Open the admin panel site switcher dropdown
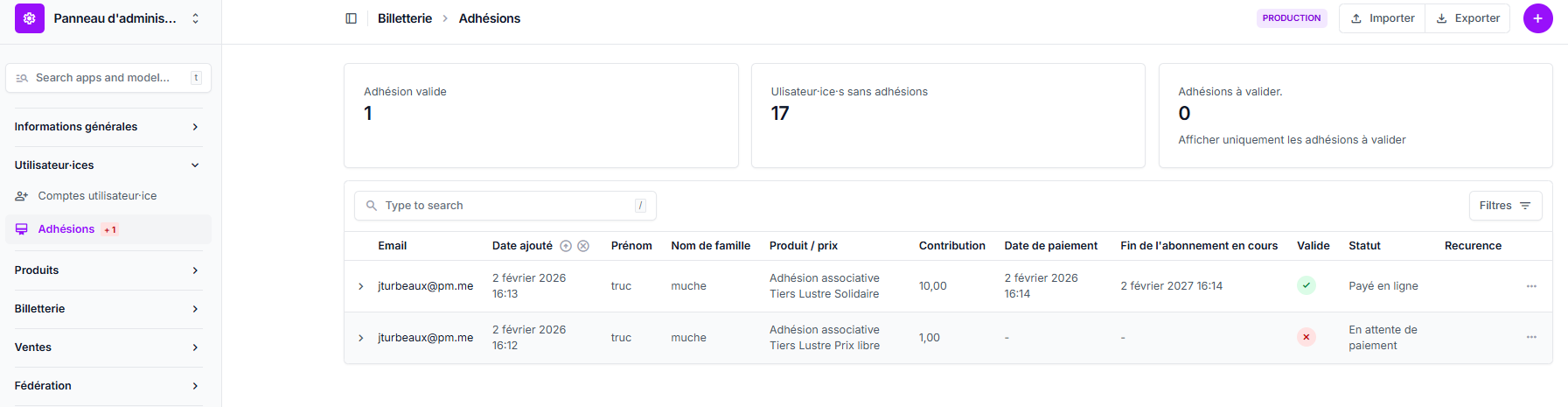This screenshot has height=407, width=1568. coord(195,18)
